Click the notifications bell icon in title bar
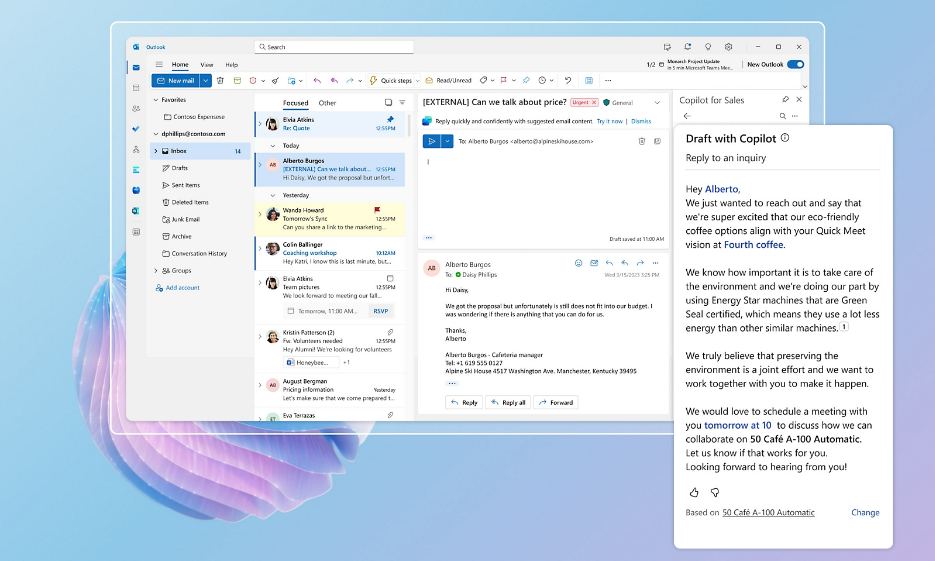The image size is (935, 561). click(x=688, y=47)
